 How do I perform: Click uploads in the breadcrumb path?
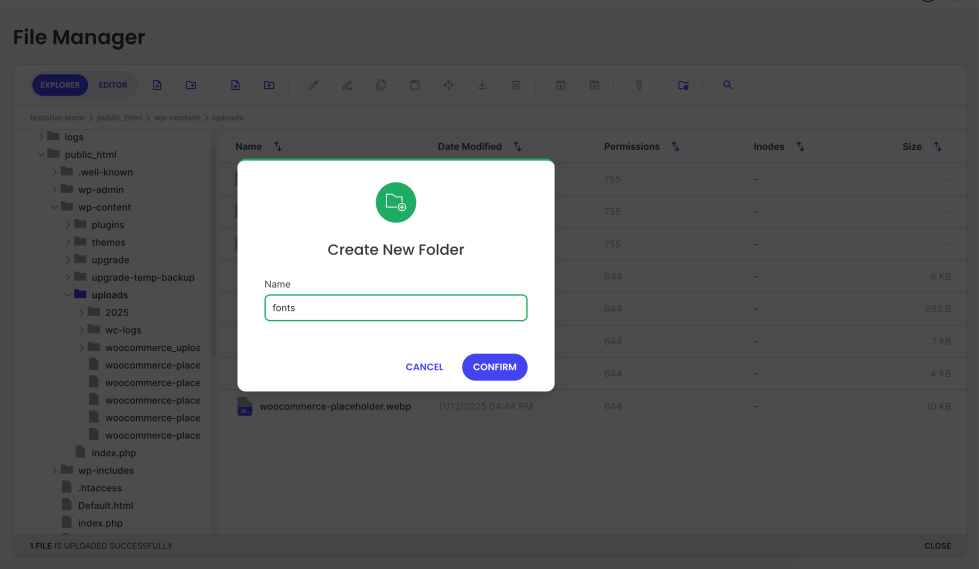pos(228,117)
